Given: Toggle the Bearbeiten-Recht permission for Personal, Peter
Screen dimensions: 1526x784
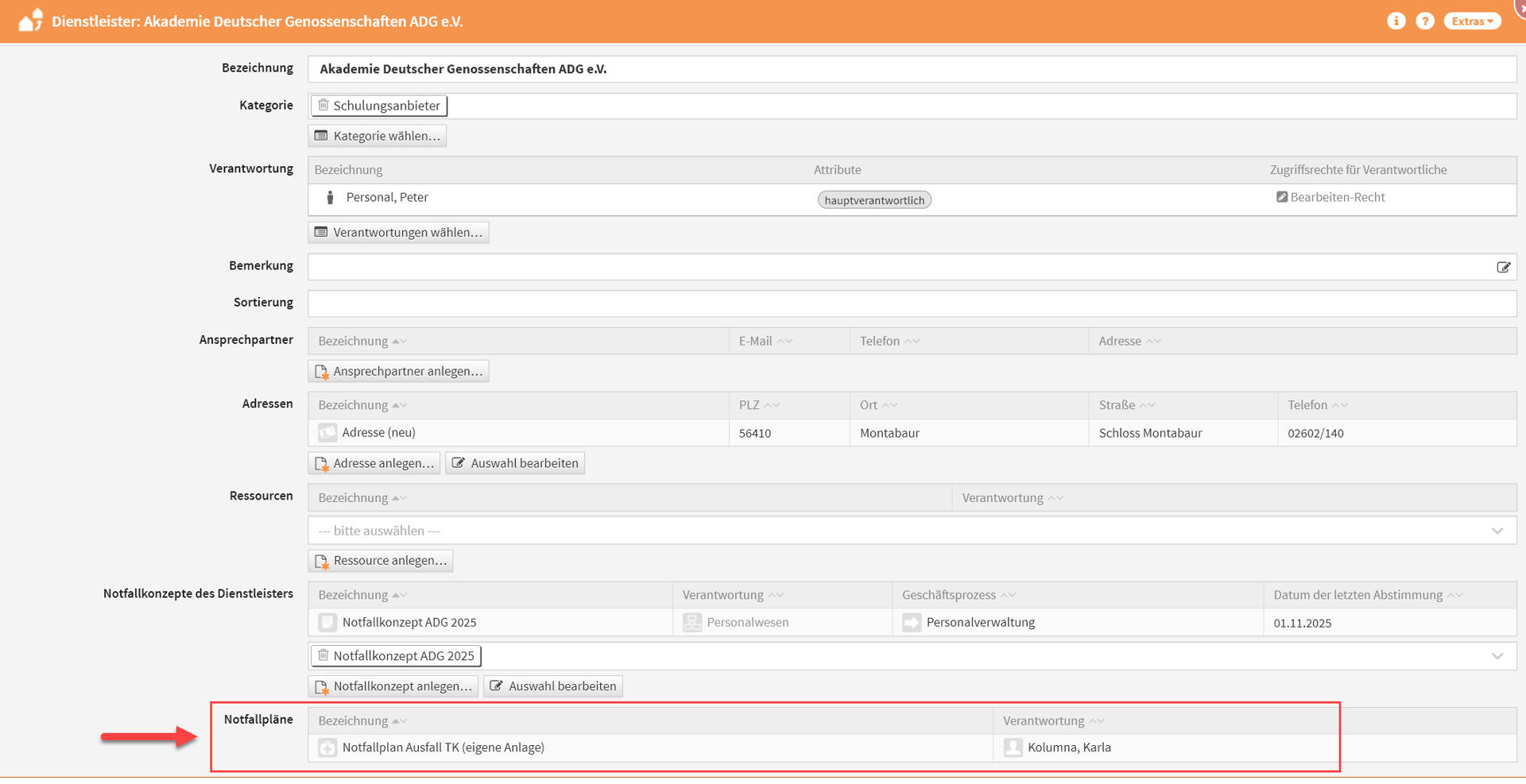Looking at the screenshot, I should (x=1282, y=197).
